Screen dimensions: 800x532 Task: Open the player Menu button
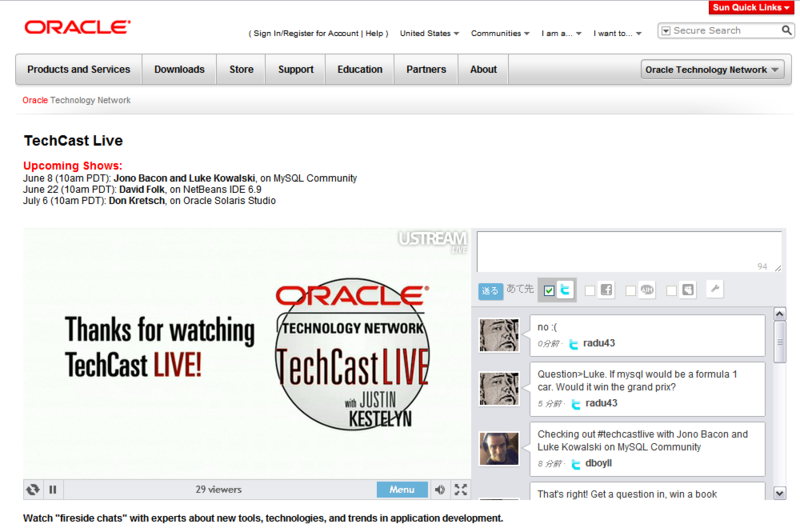(402, 490)
